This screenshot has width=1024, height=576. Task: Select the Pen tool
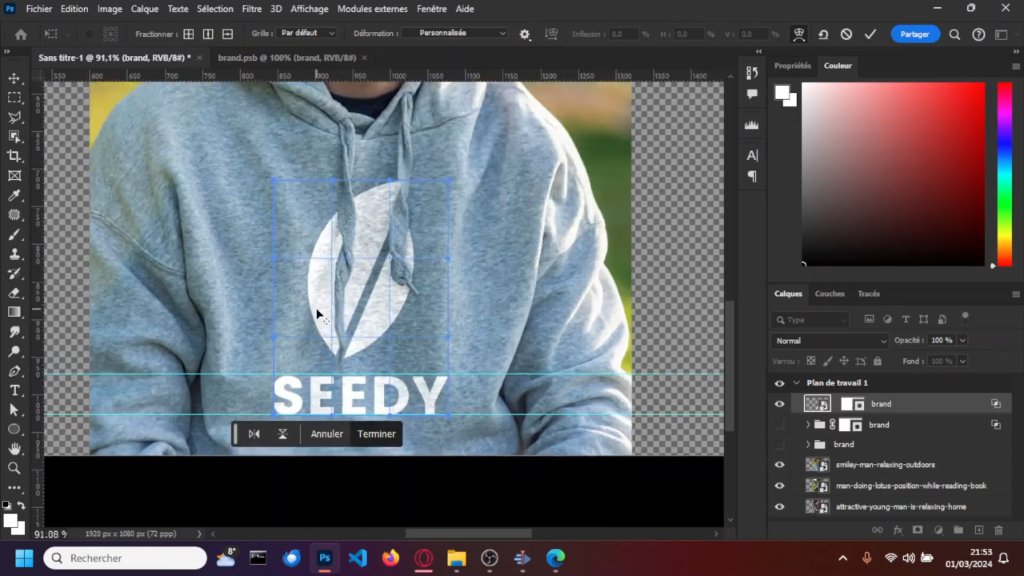click(x=14, y=371)
